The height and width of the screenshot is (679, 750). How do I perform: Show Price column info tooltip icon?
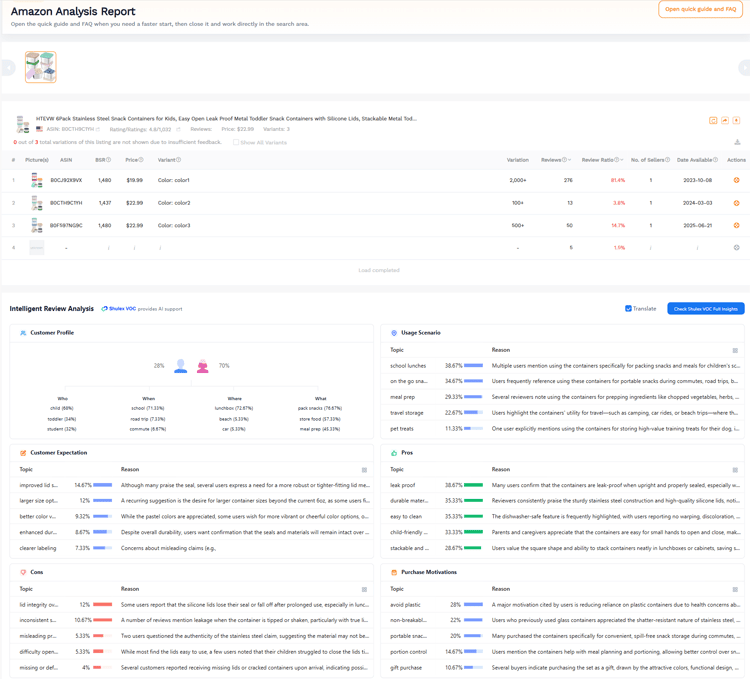[x=141, y=160]
